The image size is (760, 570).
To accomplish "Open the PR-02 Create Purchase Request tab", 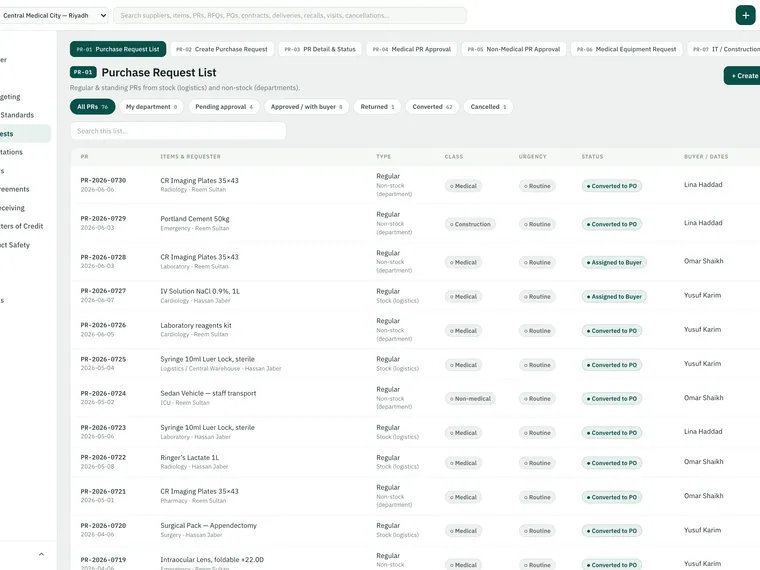I will pos(222,49).
